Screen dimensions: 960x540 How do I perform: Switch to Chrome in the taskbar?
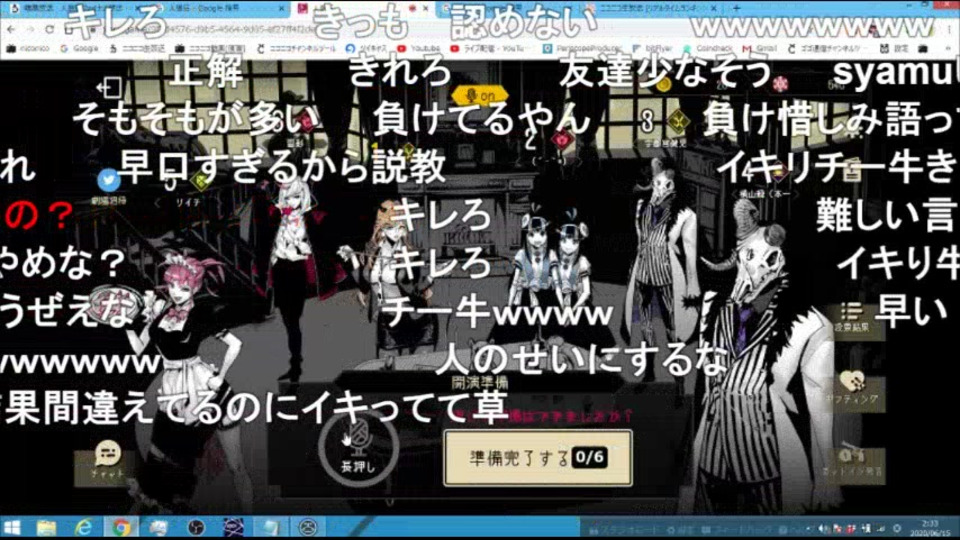pyautogui.click(x=121, y=527)
